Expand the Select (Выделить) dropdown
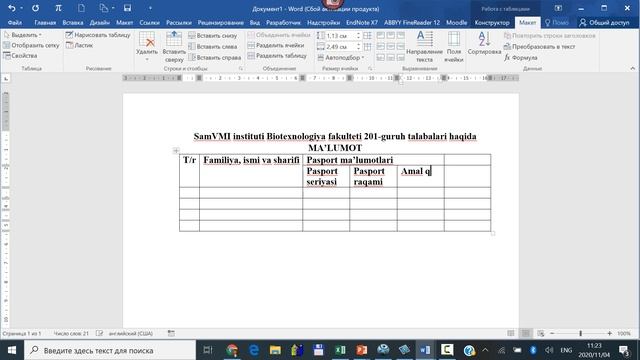640x360 pixels. click(x=23, y=35)
